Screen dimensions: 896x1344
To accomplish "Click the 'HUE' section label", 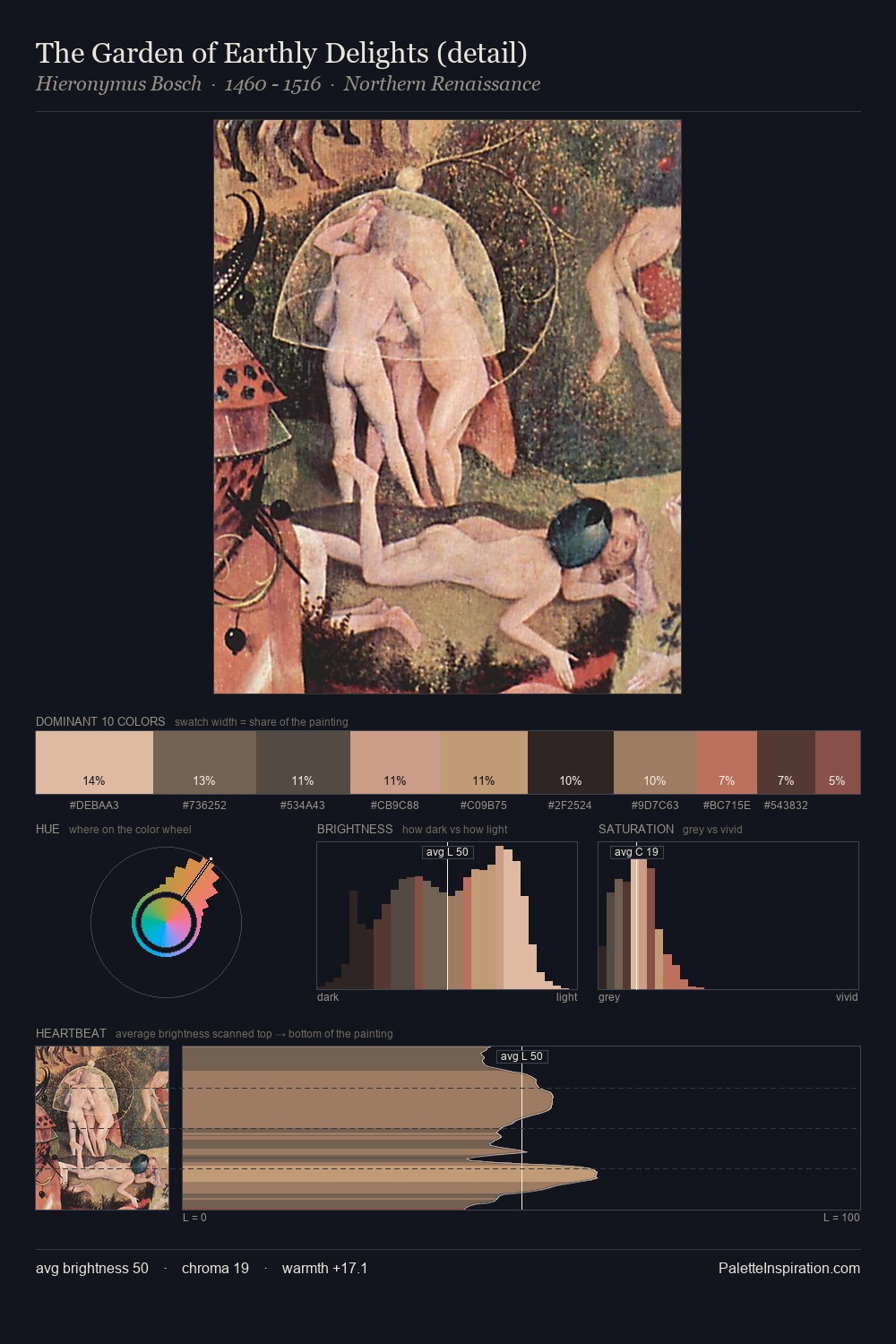I will point(47,829).
